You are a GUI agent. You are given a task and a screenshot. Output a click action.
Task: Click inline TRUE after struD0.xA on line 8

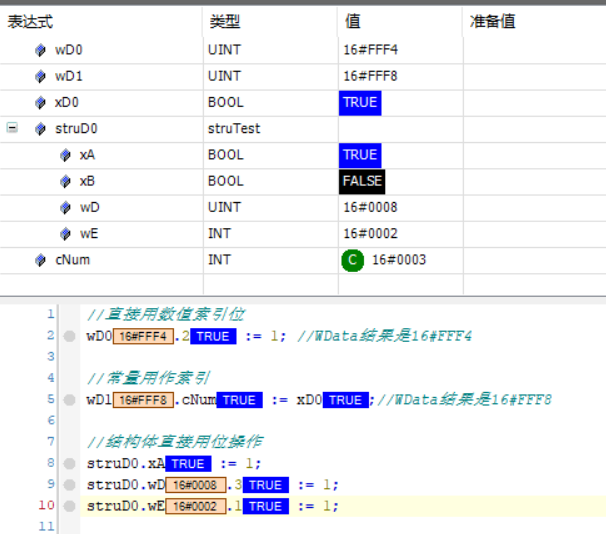(188, 464)
